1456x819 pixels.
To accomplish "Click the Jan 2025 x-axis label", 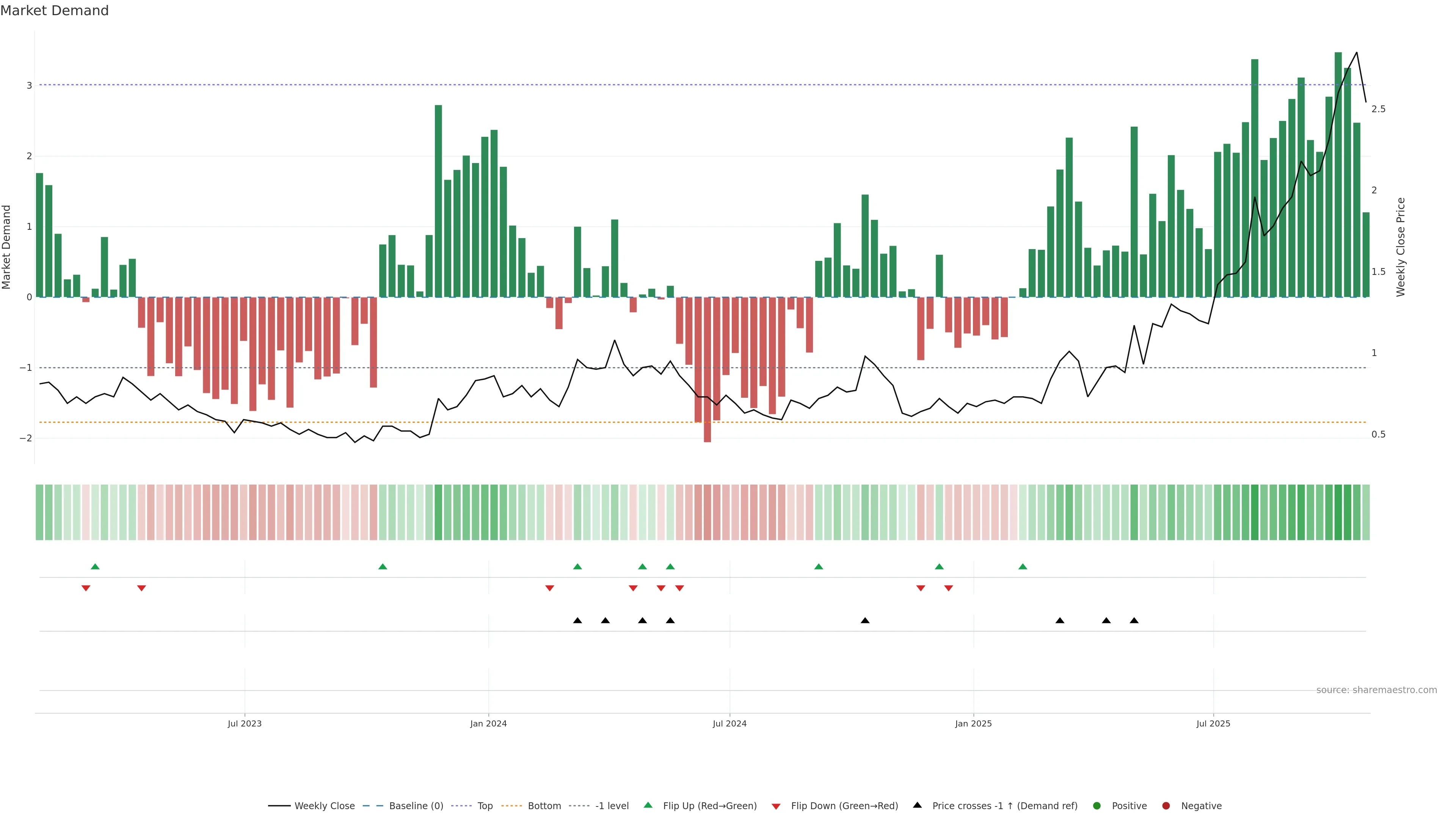I will click(973, 723).
